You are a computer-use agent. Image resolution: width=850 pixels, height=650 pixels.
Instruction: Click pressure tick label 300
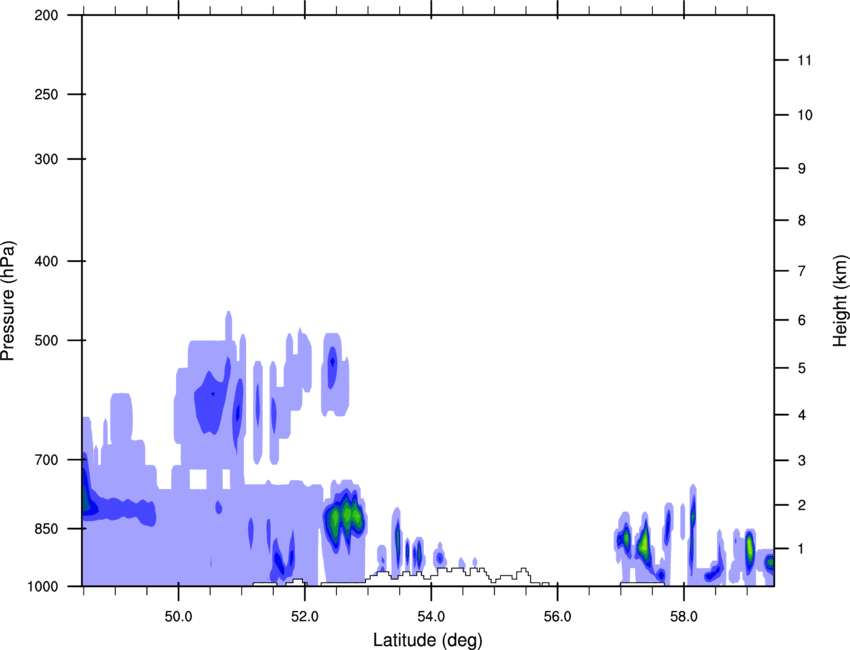point(46,159)
